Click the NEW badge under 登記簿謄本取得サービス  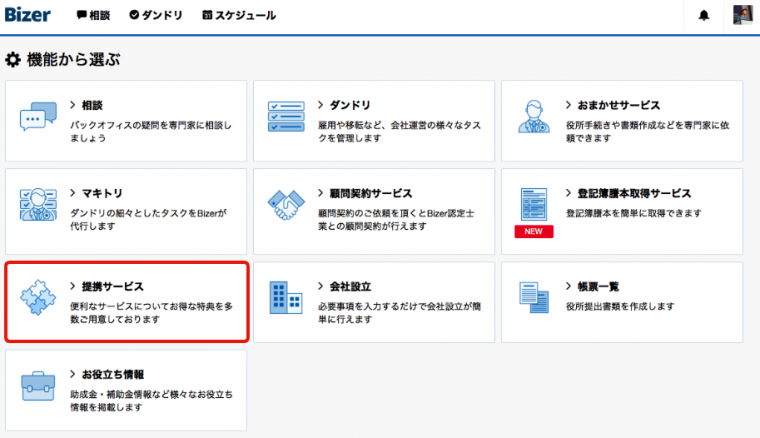tap(534, 232)
